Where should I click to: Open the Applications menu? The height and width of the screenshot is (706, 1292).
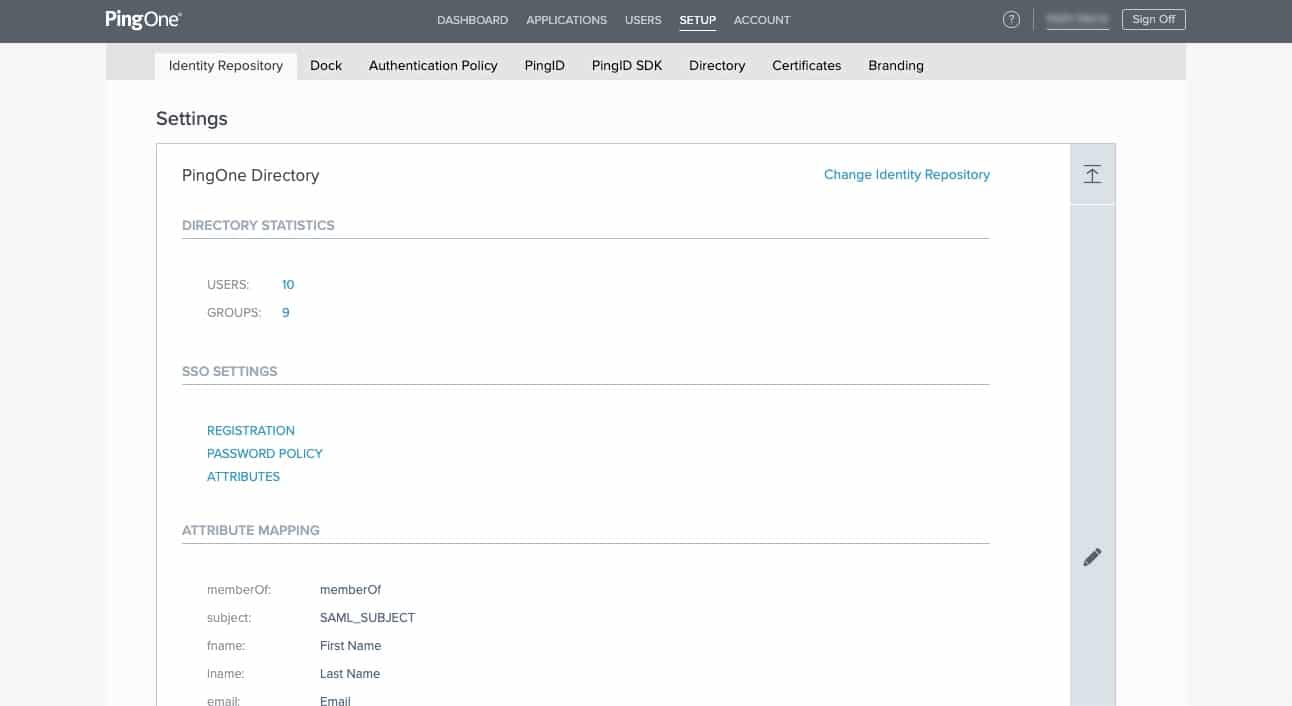coord(566,20)
